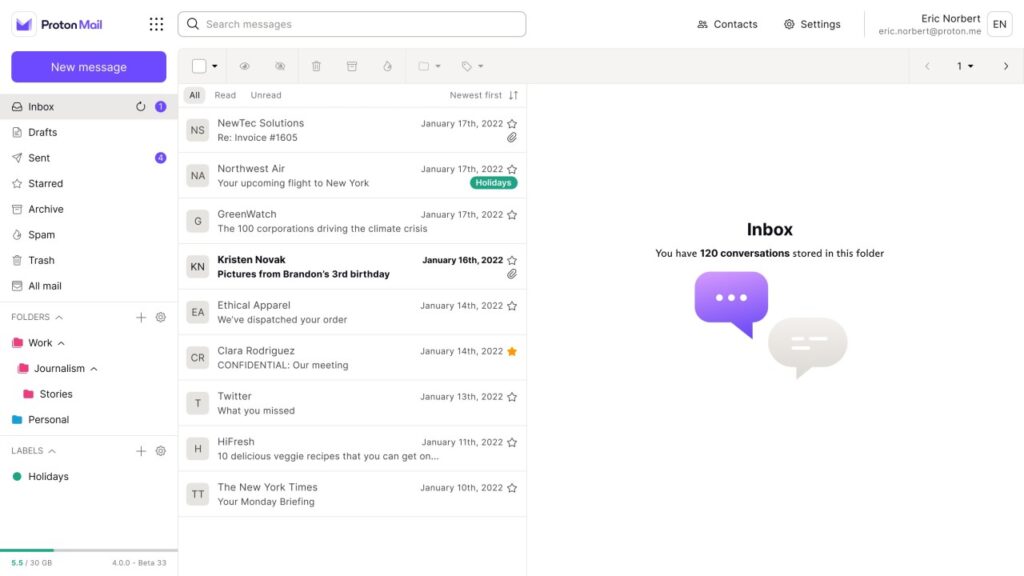The height and width of the screenshot is (576, 1024).
Task: Select the Unread filter tab
Action: tap(266, 95)
